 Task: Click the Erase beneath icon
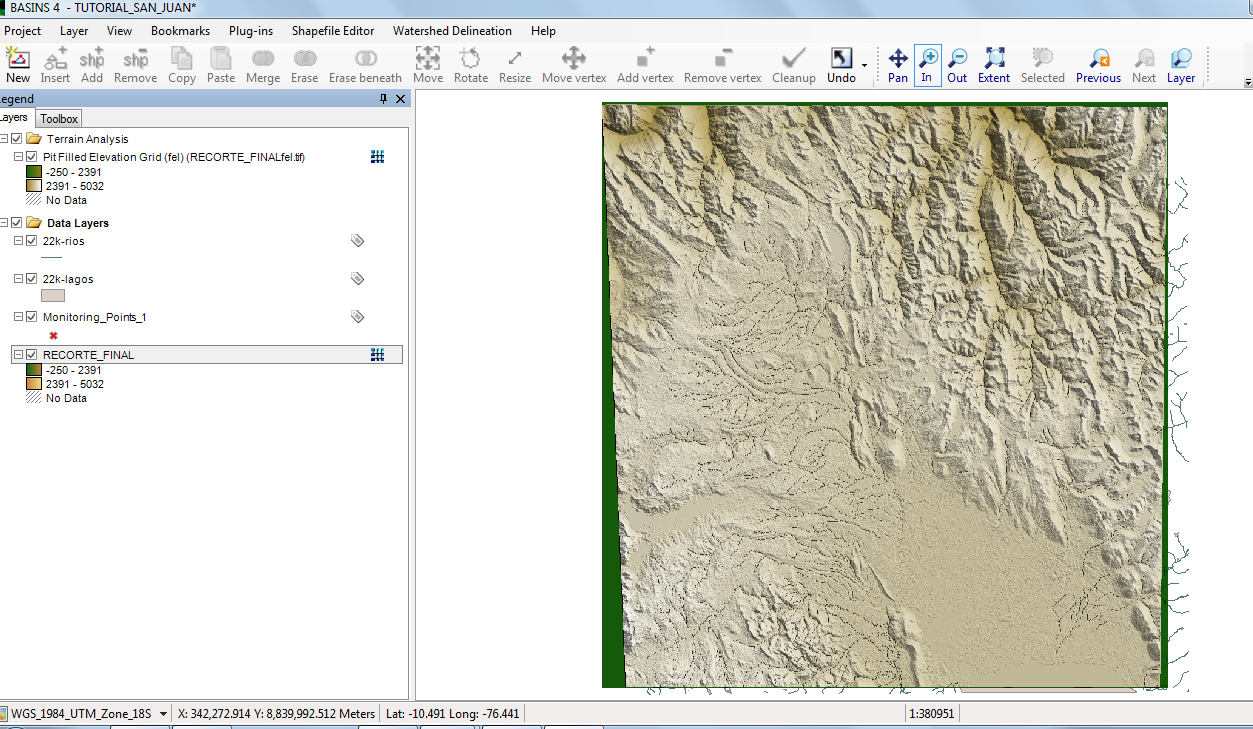[366, 59]
